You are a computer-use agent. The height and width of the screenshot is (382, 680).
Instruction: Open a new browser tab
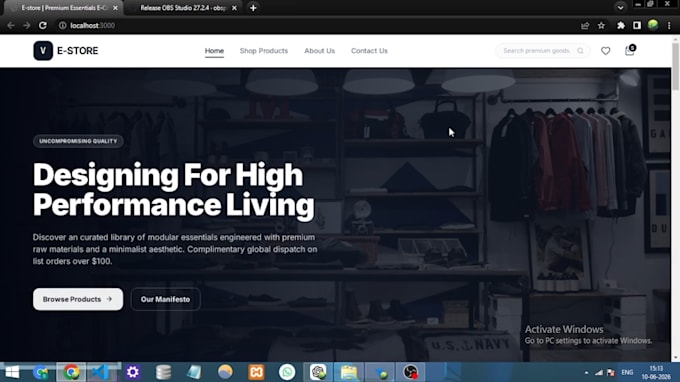pos(253,8)
